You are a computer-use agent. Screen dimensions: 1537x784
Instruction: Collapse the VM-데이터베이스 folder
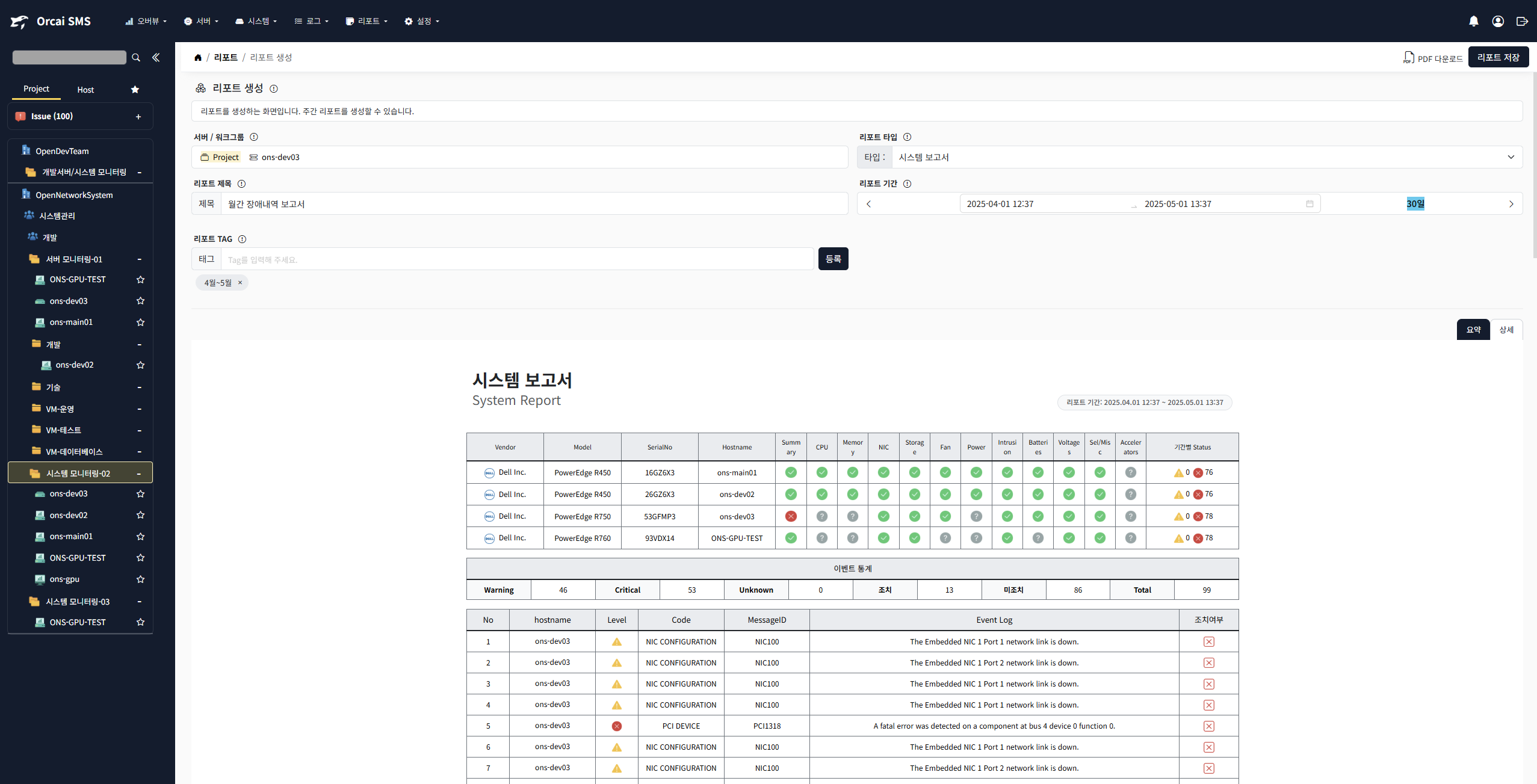pos(139,452)
